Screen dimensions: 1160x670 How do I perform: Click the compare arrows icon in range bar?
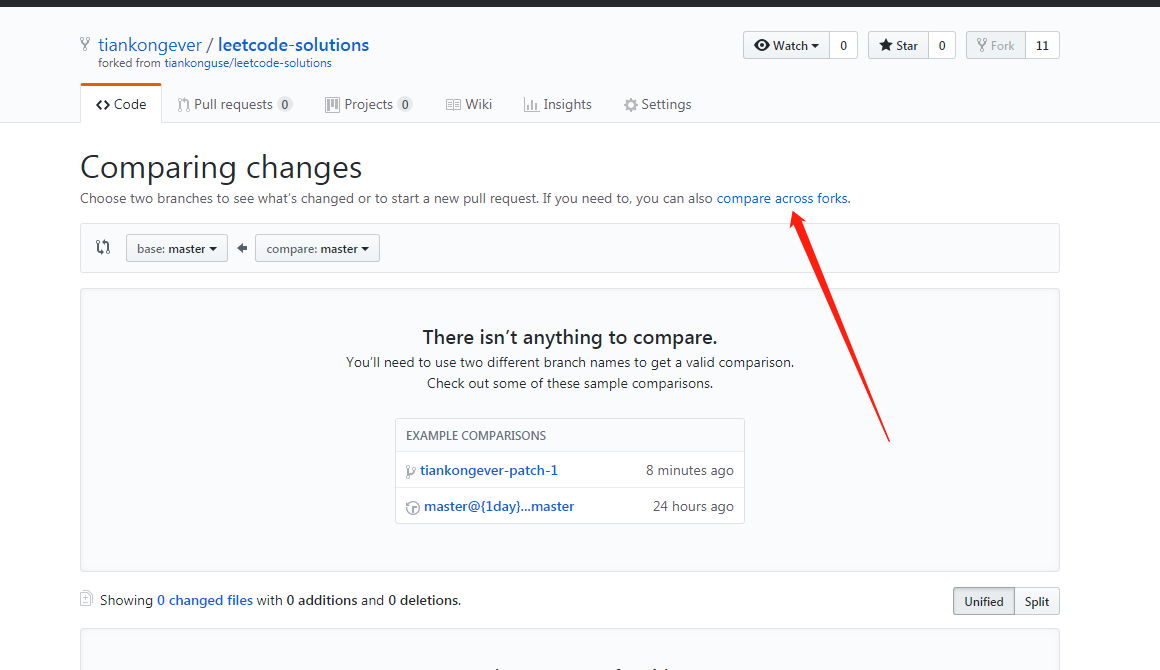pos(103,248)
